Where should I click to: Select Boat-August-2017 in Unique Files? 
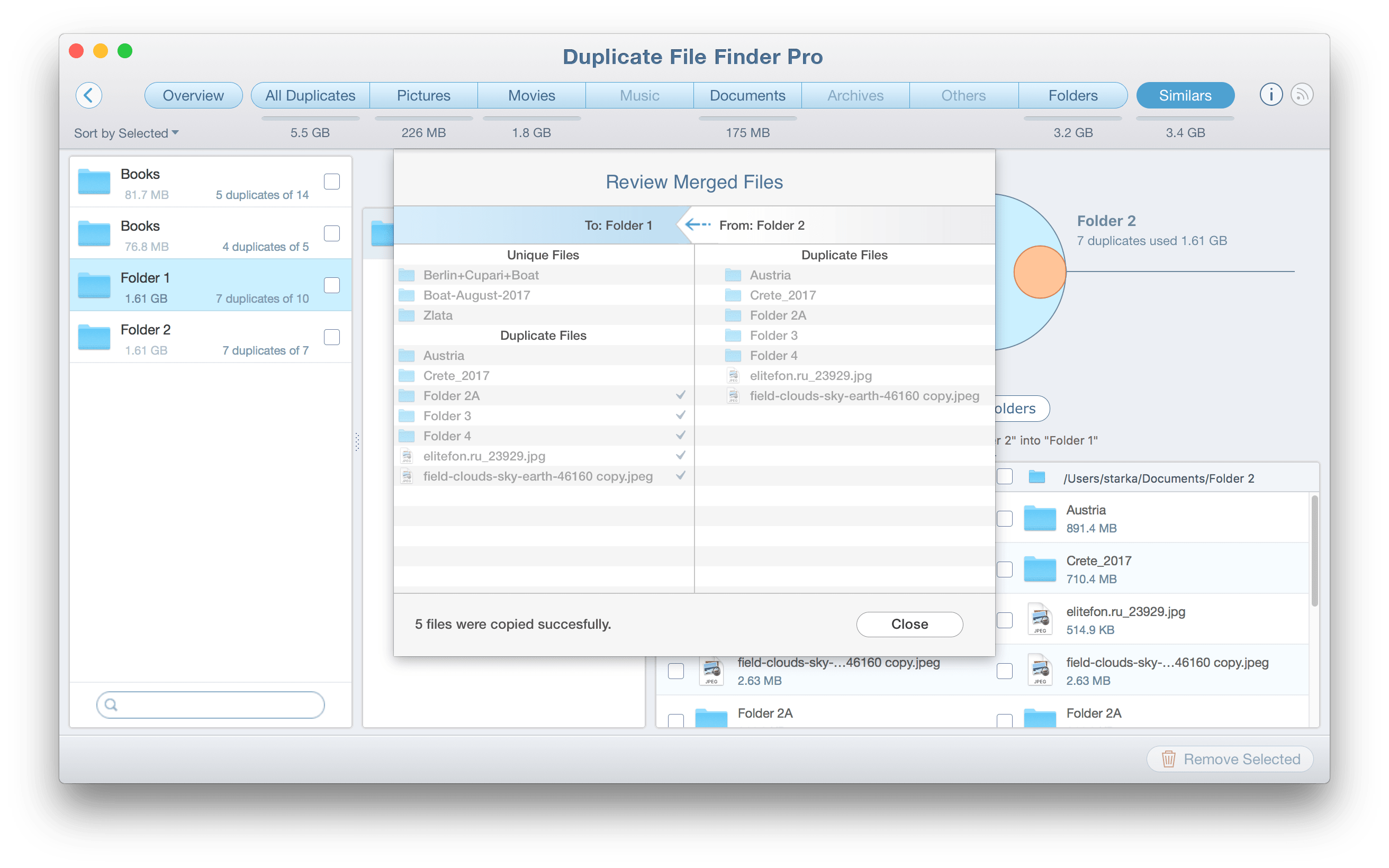(544, 295)
